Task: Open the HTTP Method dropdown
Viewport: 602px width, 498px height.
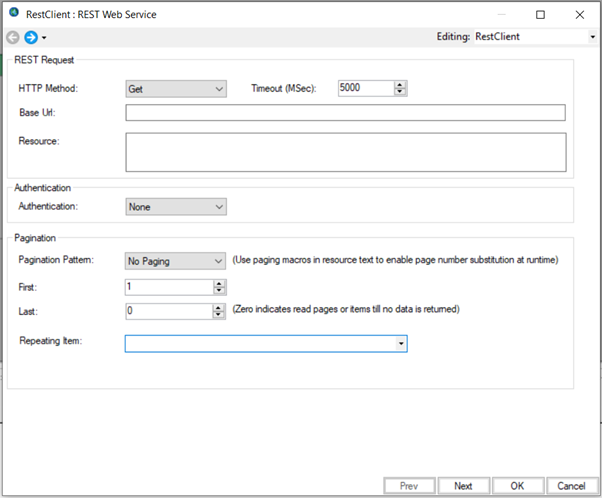Action: pos(176,88)
